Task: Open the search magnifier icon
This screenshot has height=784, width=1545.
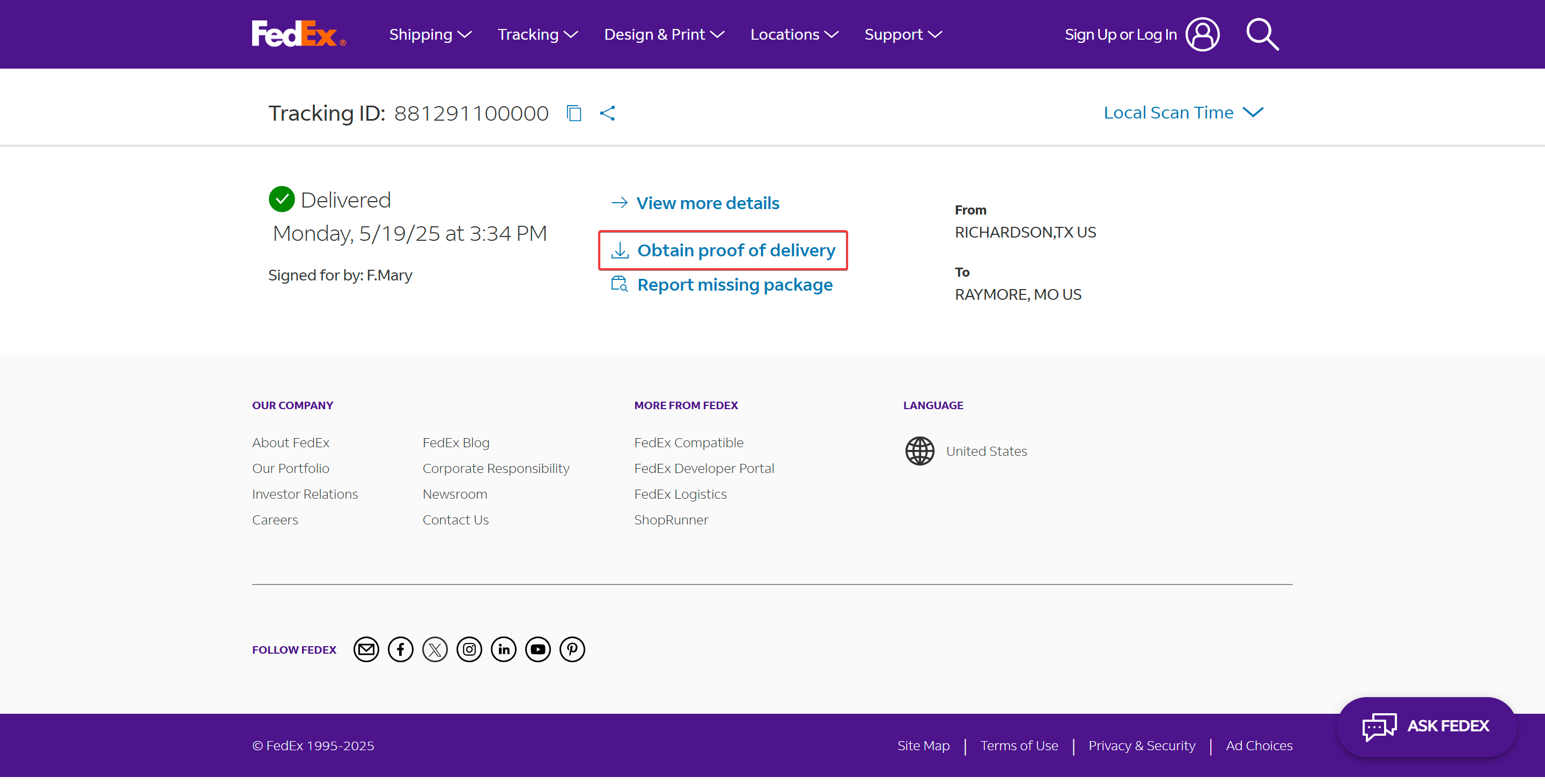Action: (x=1262, y=34)
